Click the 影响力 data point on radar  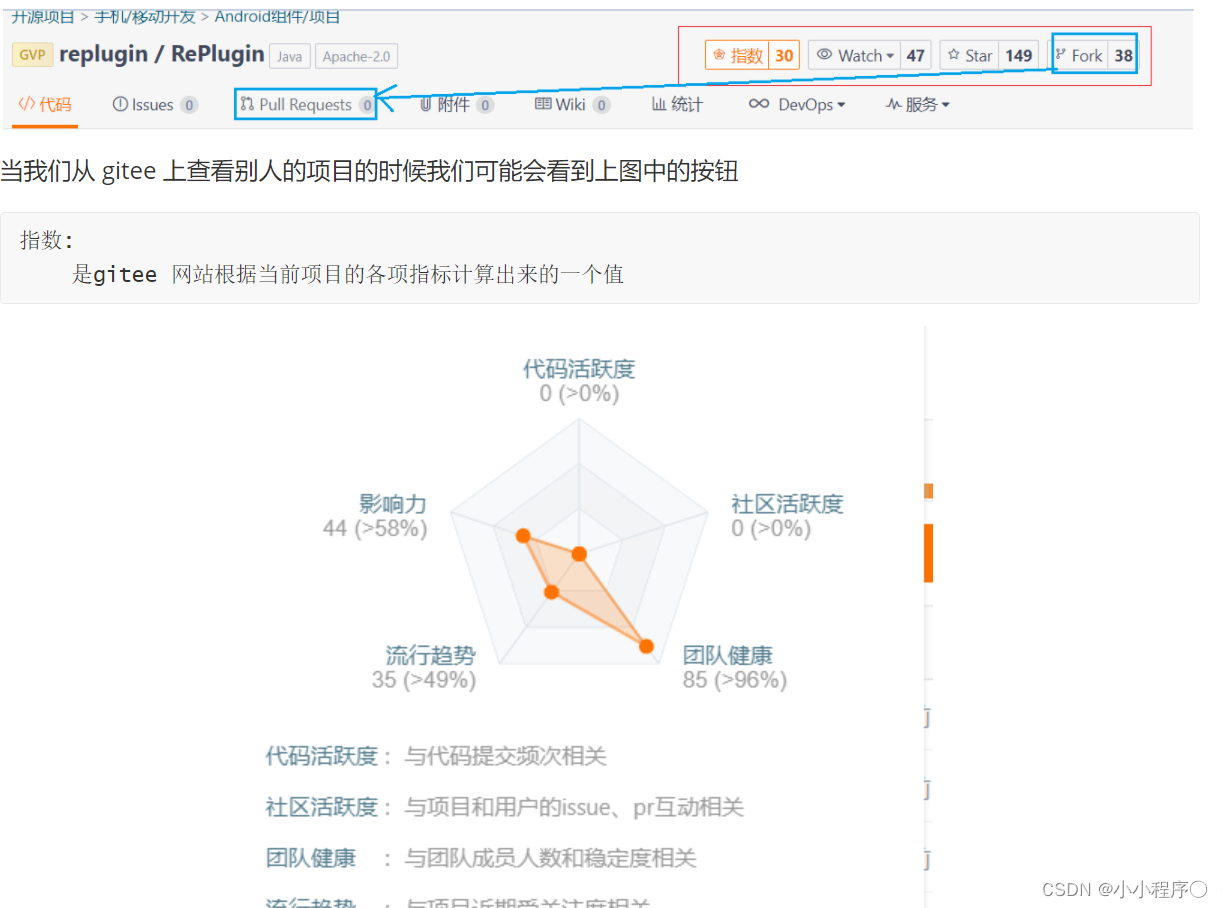click(x=522, y=536)
